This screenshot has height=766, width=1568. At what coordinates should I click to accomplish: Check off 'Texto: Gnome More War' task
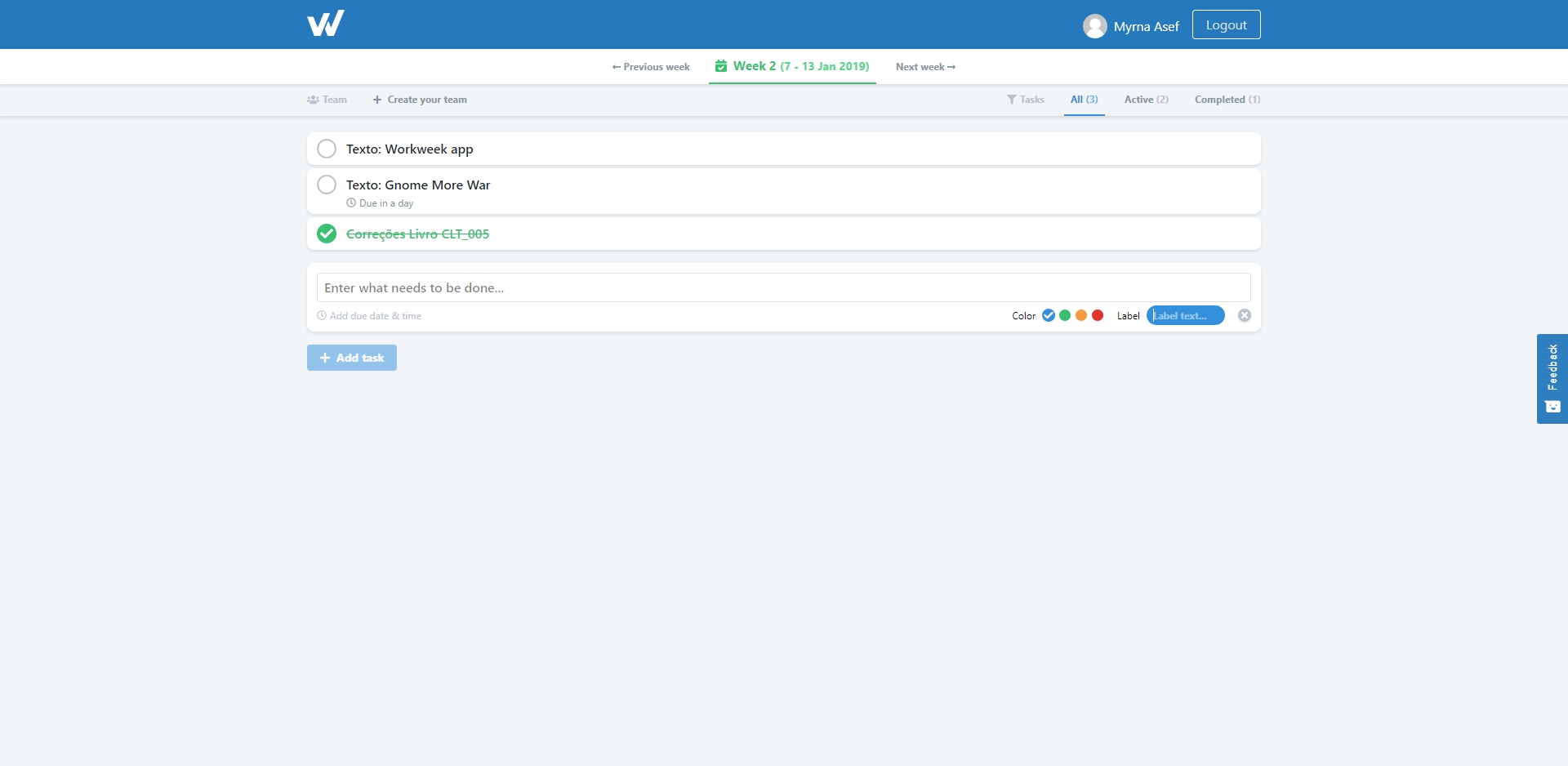coord(327,185)
